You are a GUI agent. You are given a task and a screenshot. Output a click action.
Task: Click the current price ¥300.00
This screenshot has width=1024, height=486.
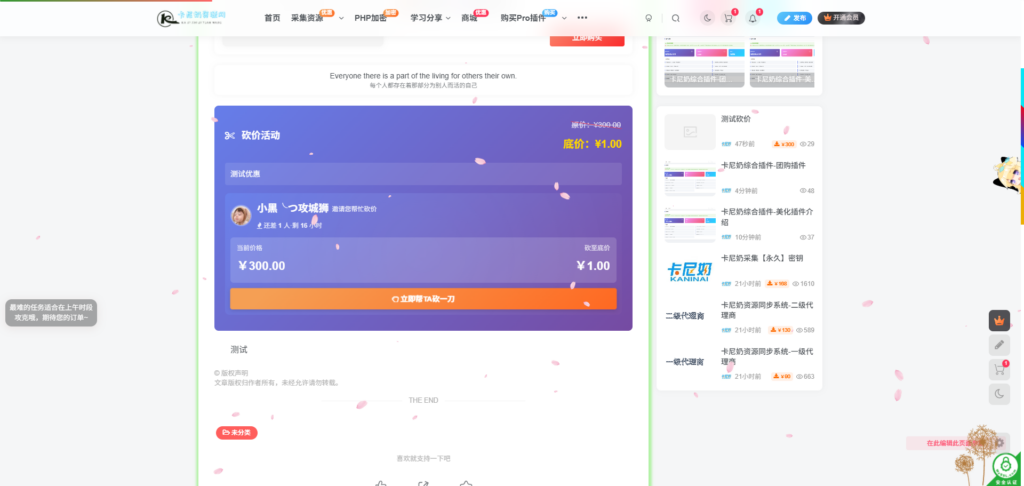(x=261, y=266)
